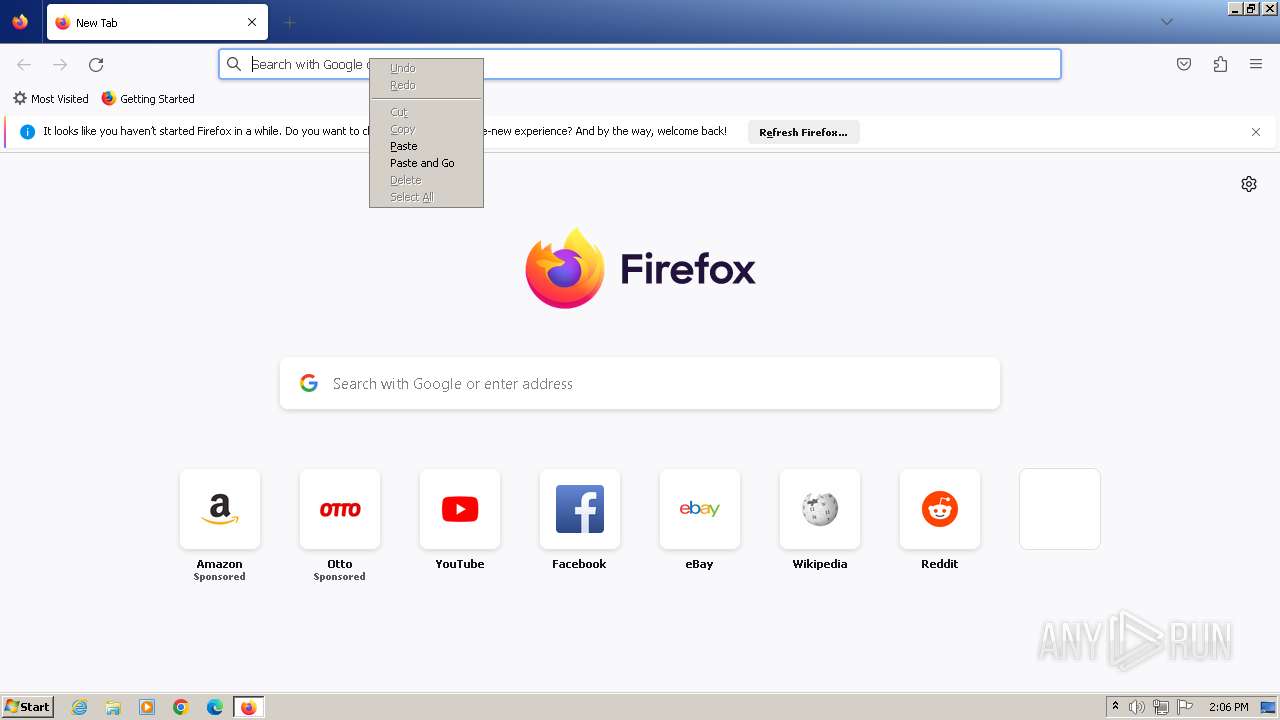
Task: Click Select All in context menu
Action: (426, 197)
